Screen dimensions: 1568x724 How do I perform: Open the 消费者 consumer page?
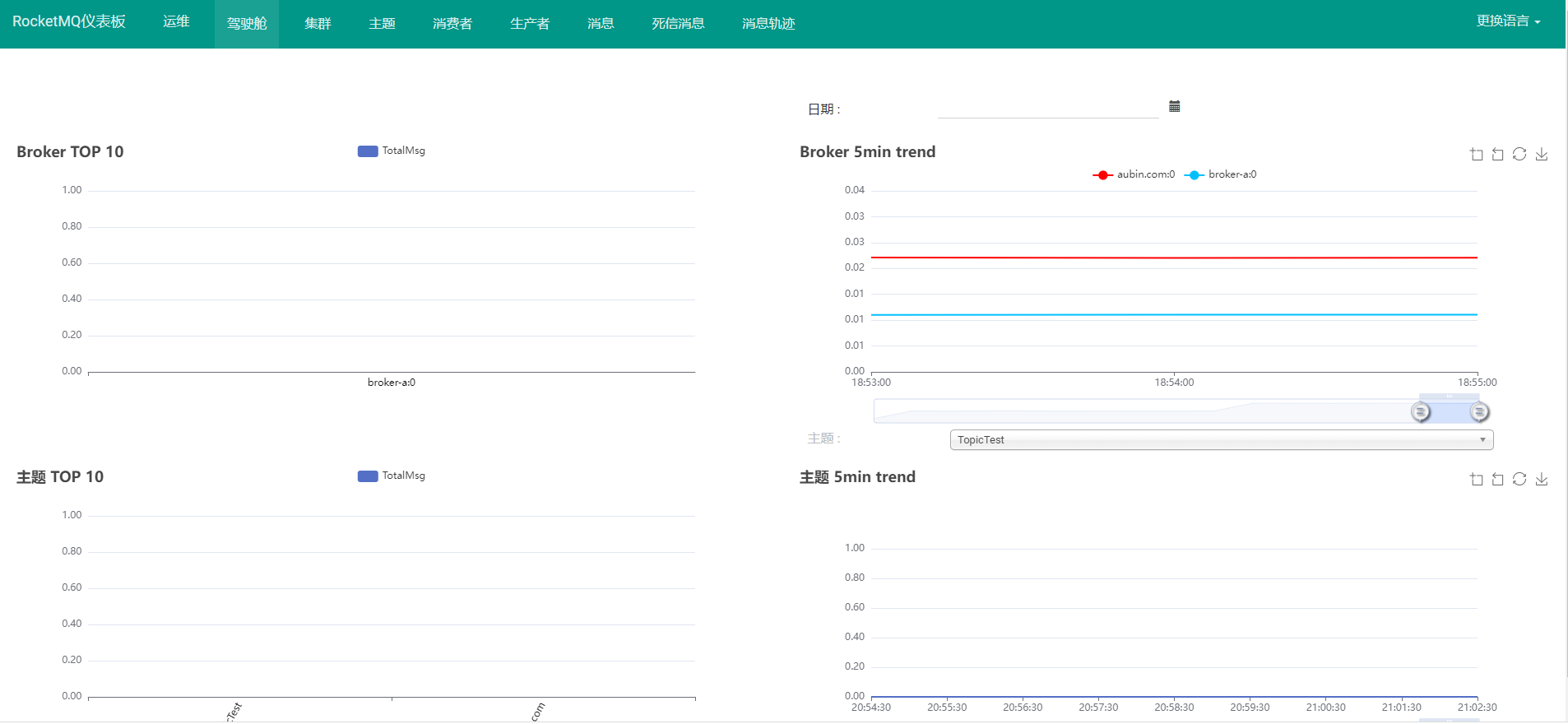[x=452, y=24]
